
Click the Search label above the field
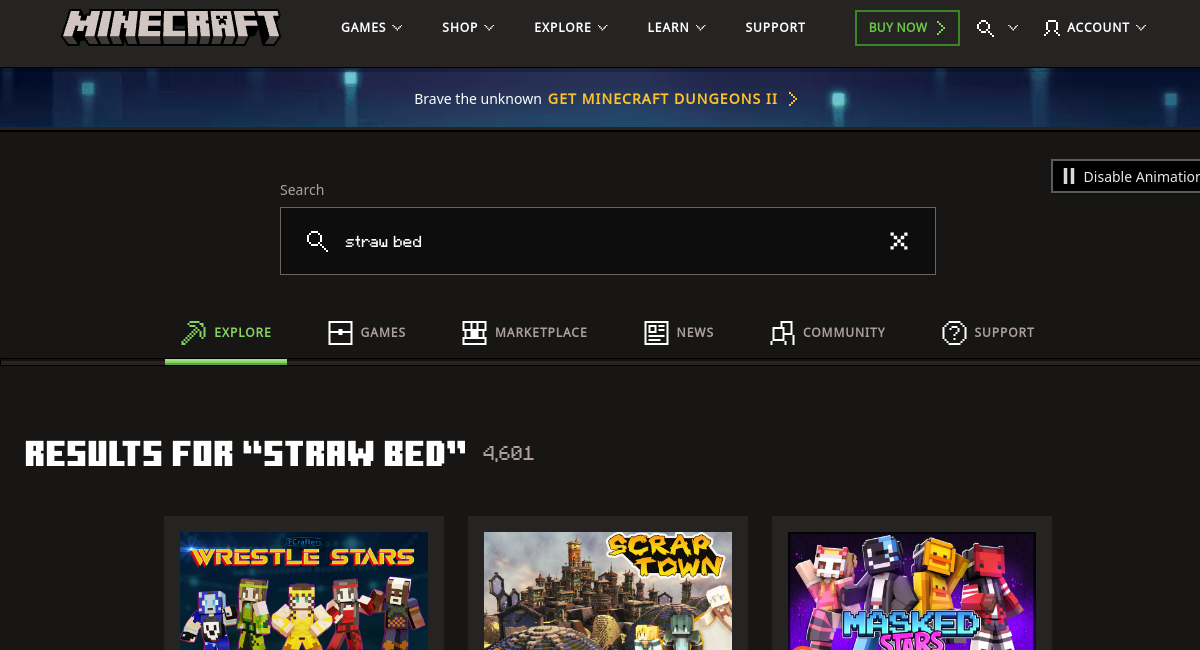(302, 190)
